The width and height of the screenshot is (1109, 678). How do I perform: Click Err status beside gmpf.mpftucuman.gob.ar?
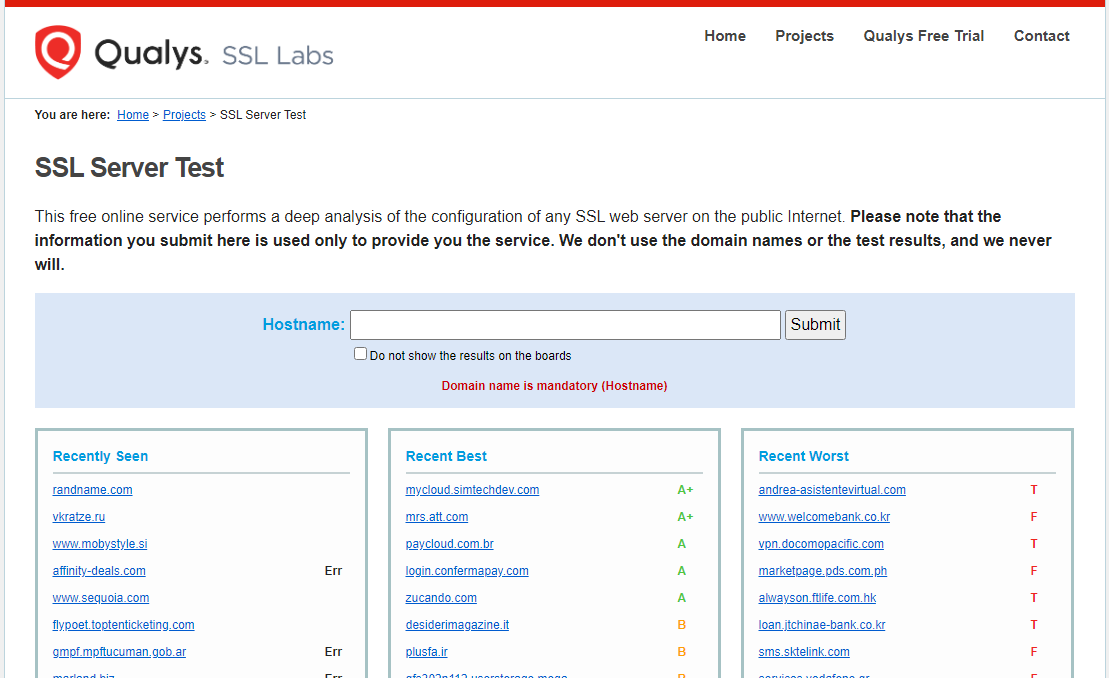(333, 651)
